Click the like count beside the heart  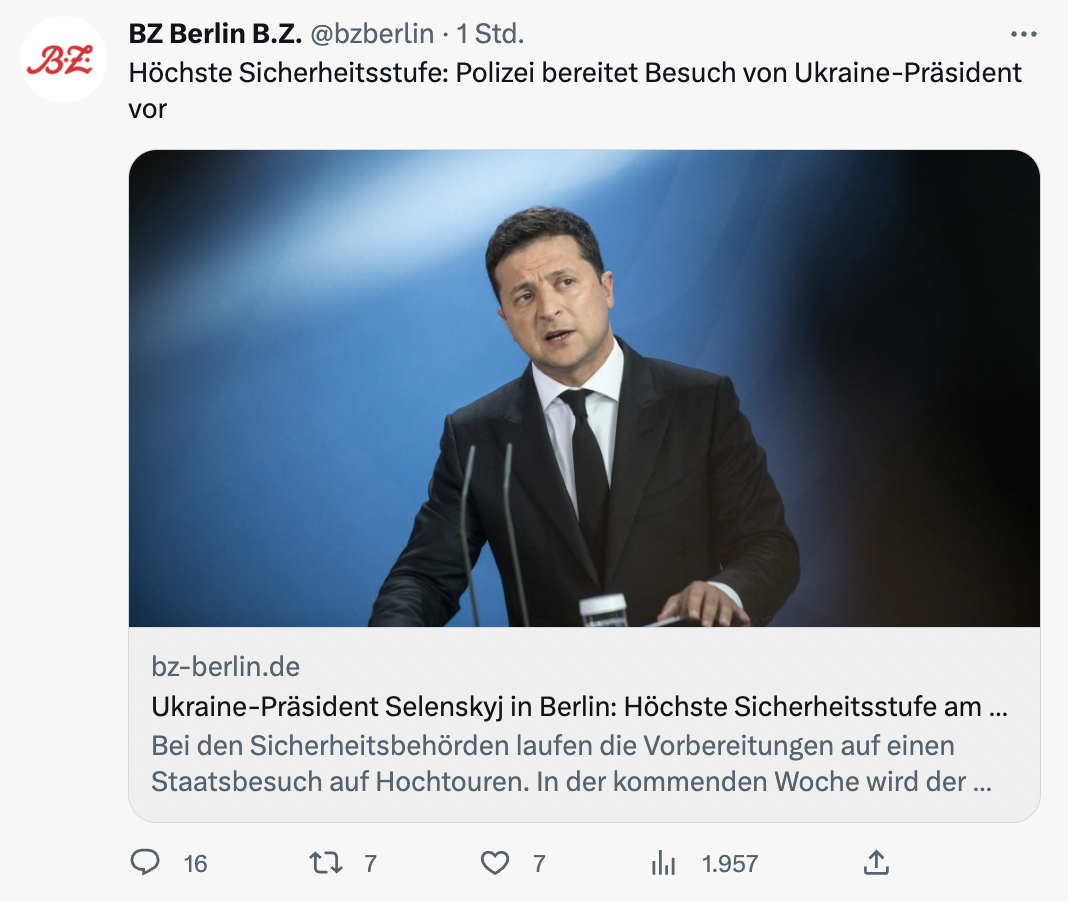pyautogui.click(x=539, y=863)
